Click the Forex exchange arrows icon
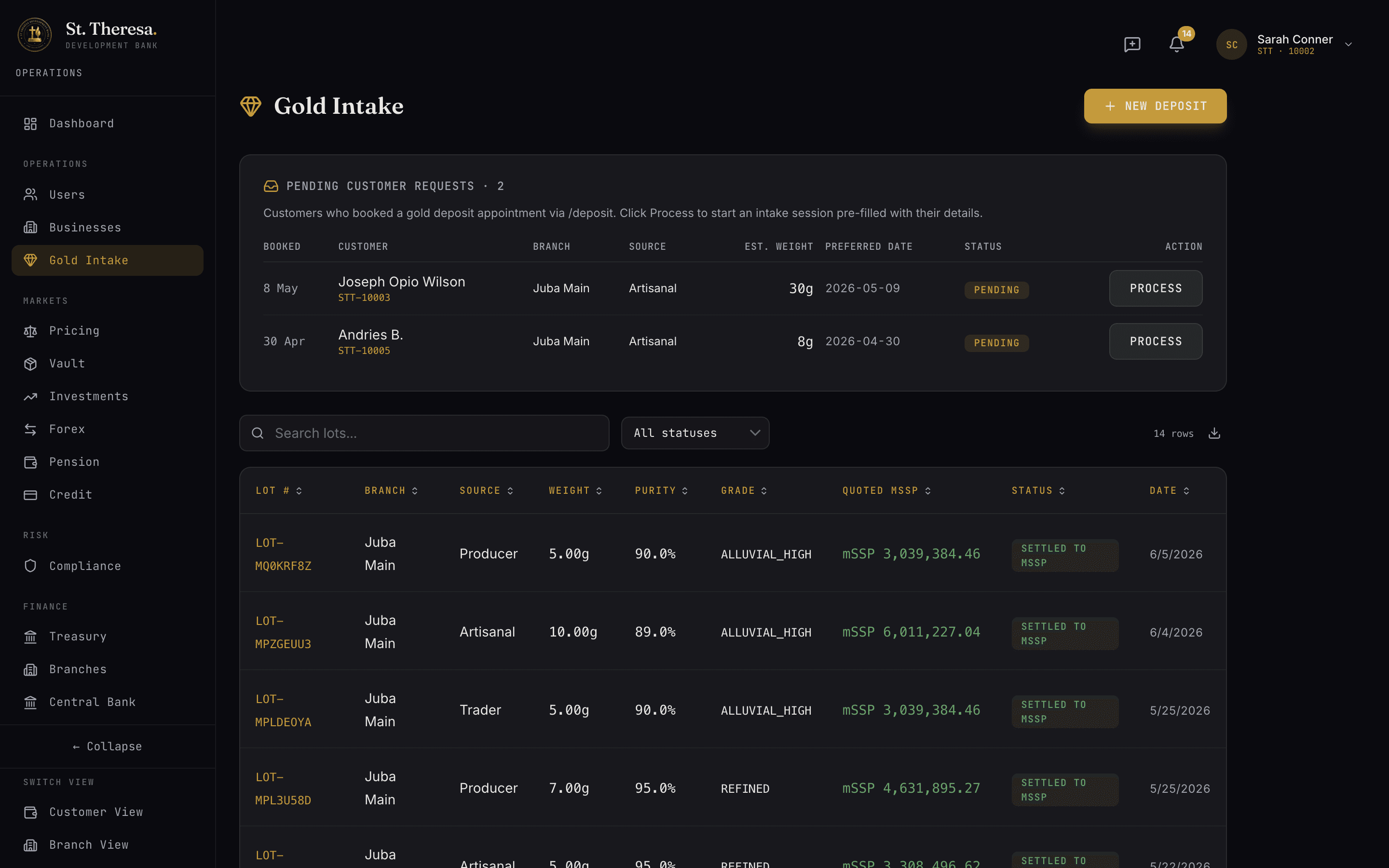 click(30, 429)
